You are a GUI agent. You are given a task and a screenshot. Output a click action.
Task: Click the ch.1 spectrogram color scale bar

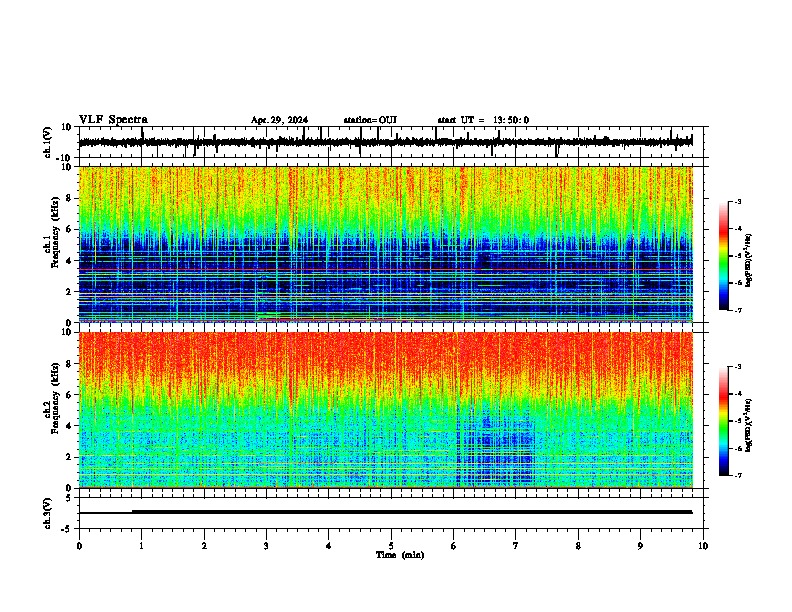tap(724, 256)
